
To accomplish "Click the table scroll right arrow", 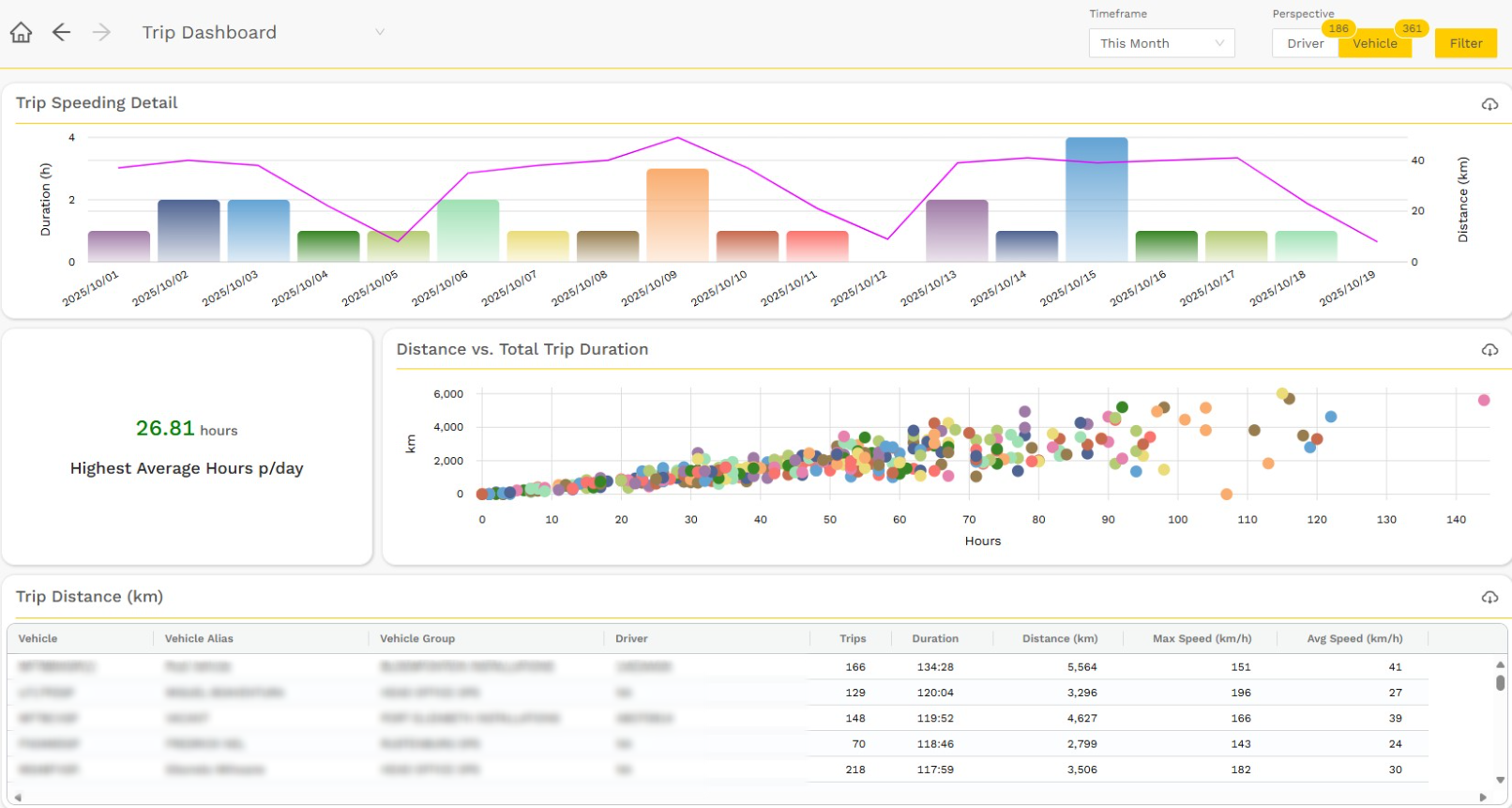I will tap(1483, 798).
